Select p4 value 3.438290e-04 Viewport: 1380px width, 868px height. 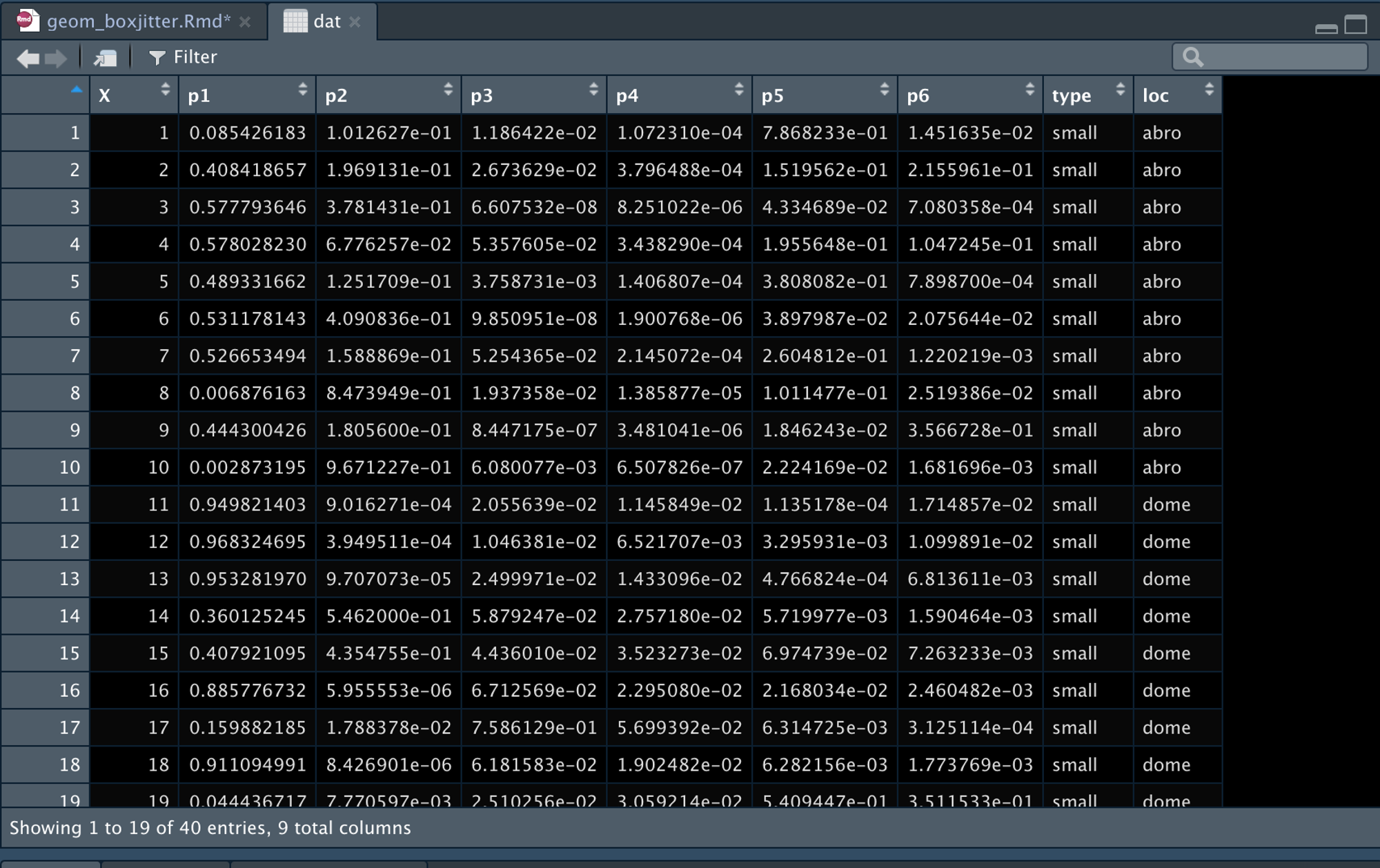680,244
